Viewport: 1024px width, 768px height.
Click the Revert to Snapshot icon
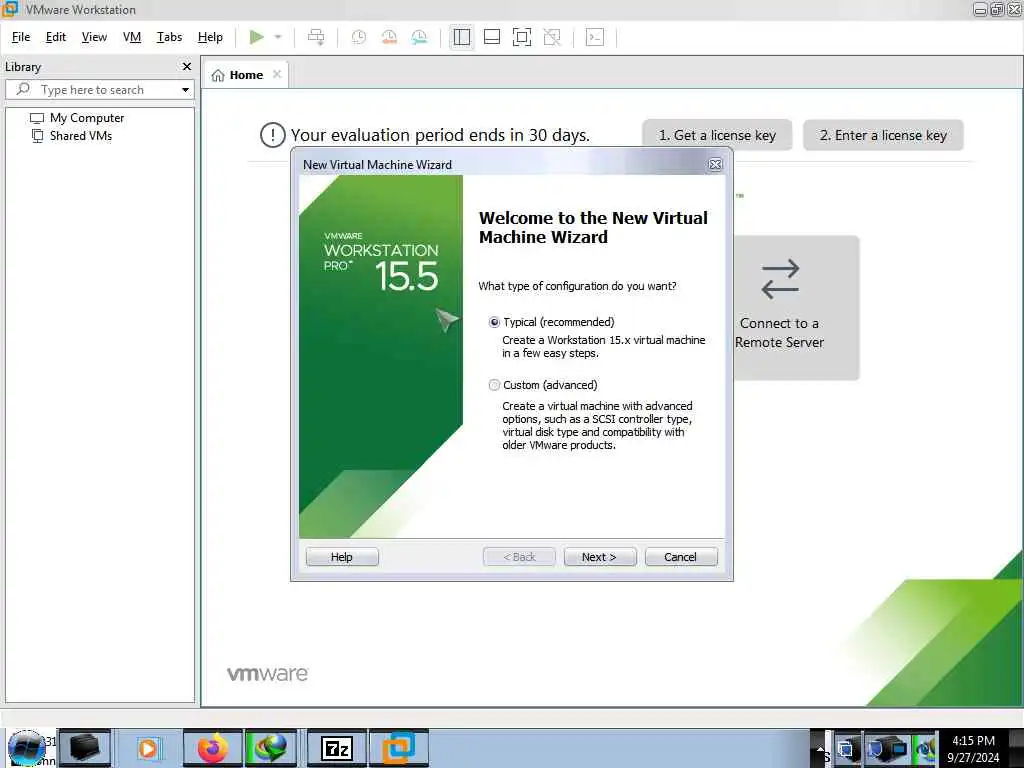tap(389, 37)
